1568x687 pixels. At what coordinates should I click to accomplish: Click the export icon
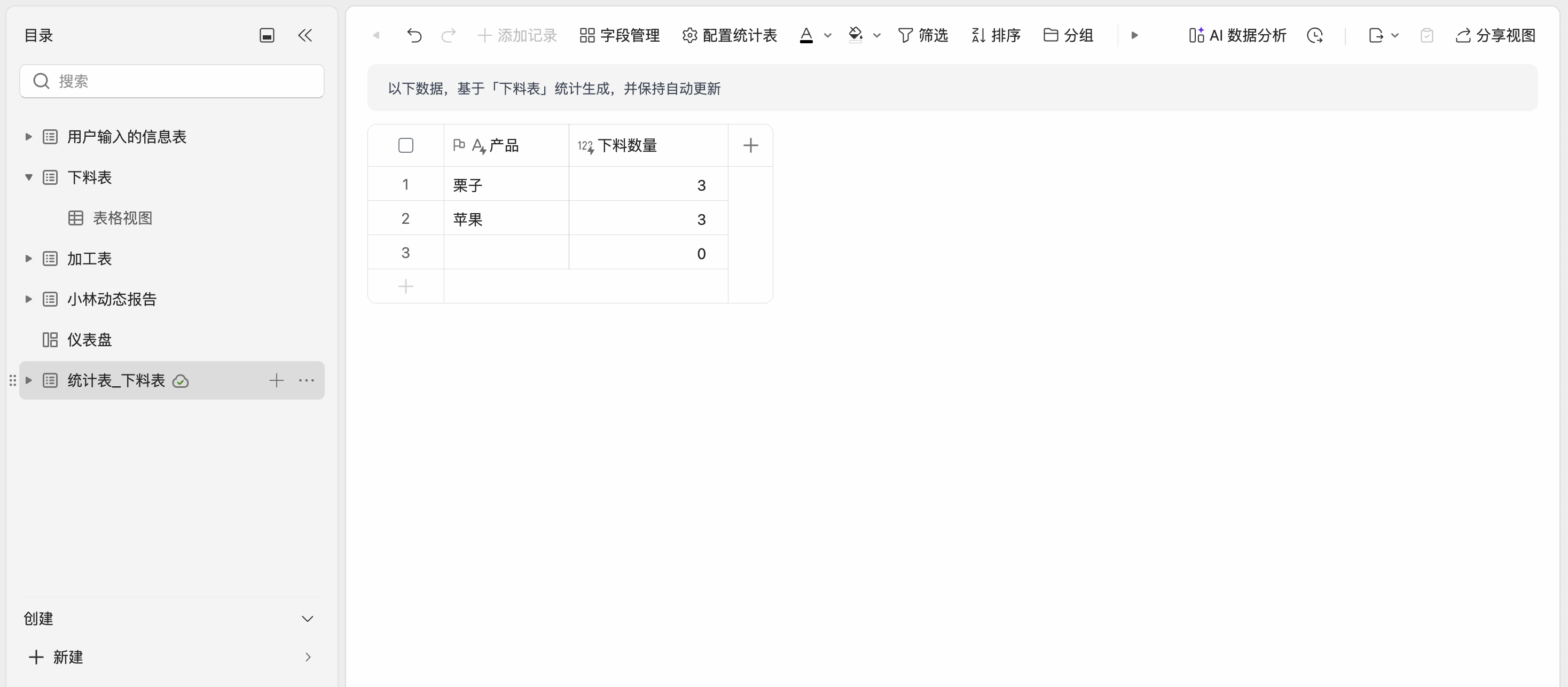coord(1376,35)
